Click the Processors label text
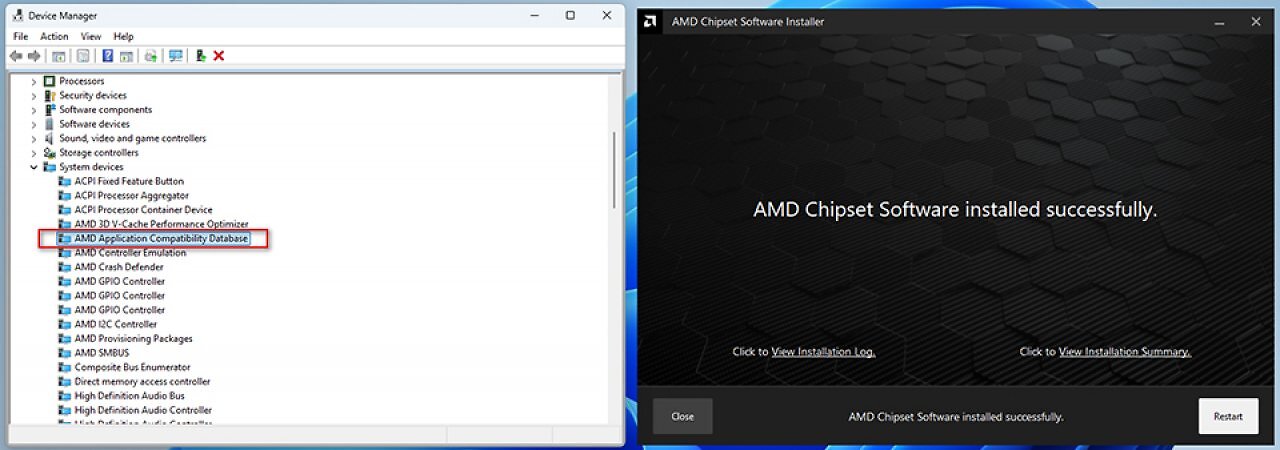This screenshot has width=1280, height=450. [81, 81]
